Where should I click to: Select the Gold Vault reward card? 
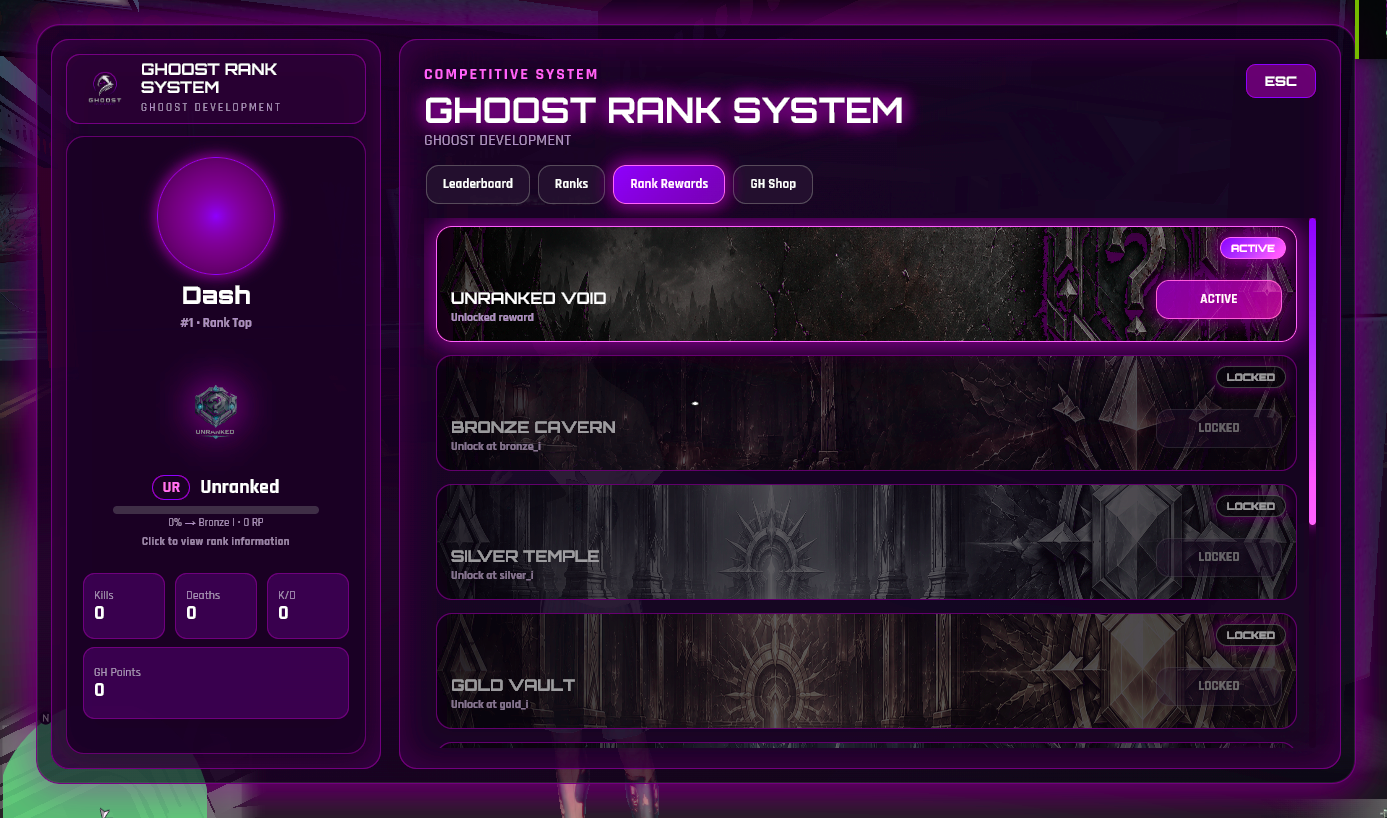866,671
